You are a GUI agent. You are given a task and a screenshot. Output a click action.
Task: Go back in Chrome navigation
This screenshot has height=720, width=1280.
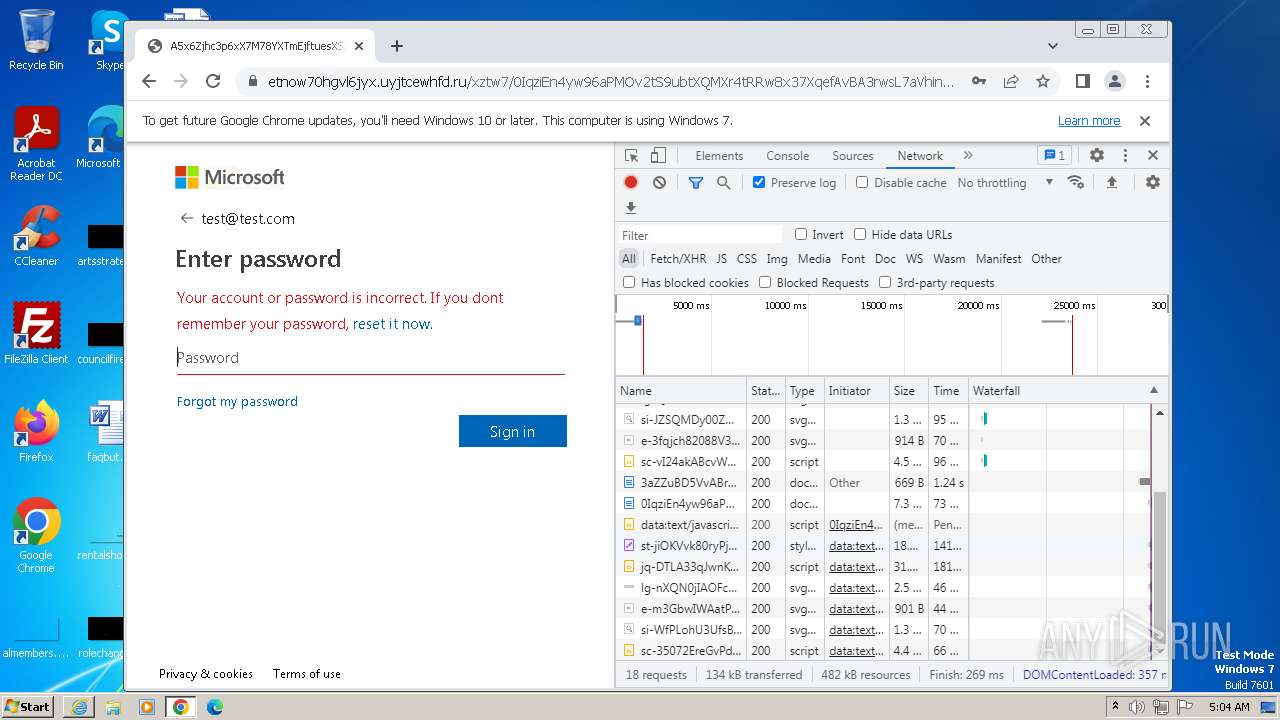pyautogui.click(x=149, y=81)
